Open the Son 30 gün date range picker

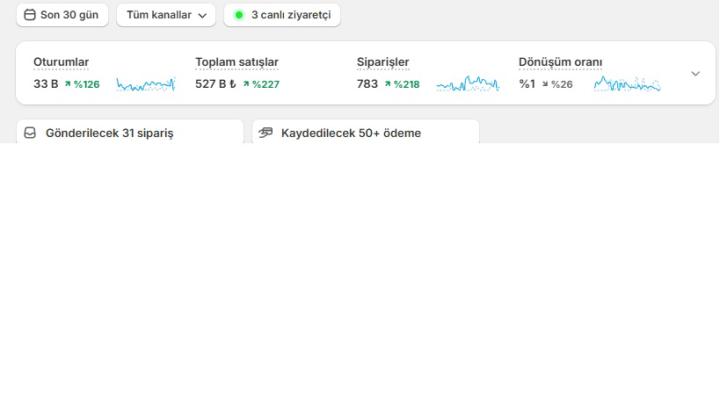62,15
